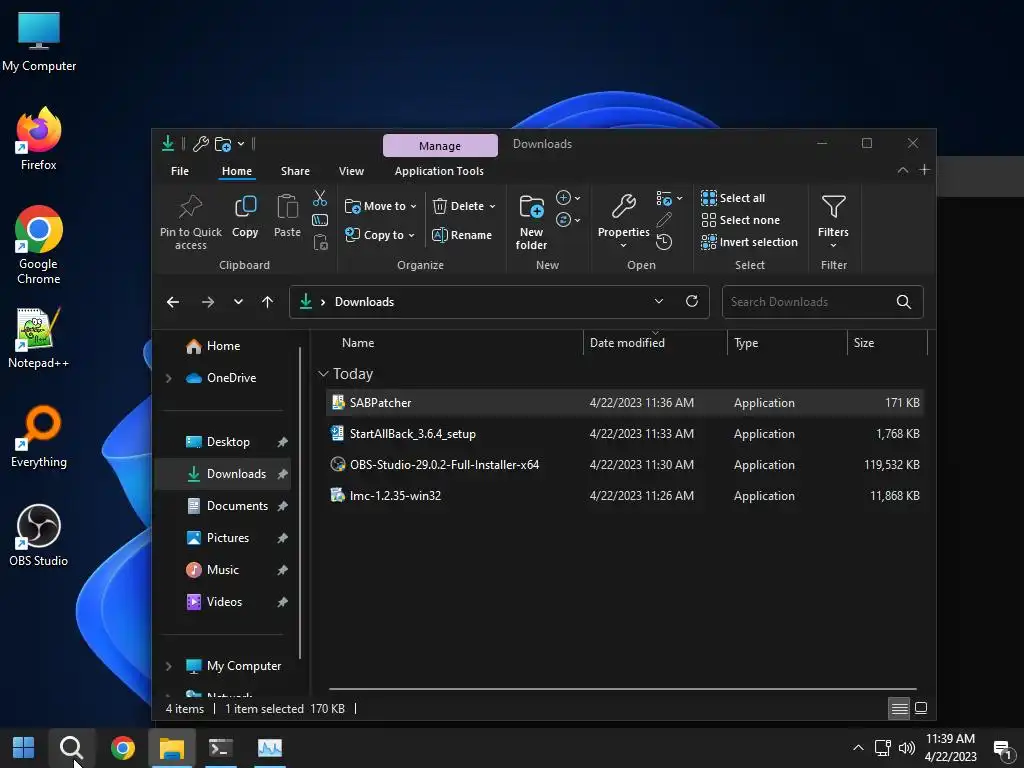Click taskbar Search magnifier
The image size is (1024, 768).
pos(71,748)
